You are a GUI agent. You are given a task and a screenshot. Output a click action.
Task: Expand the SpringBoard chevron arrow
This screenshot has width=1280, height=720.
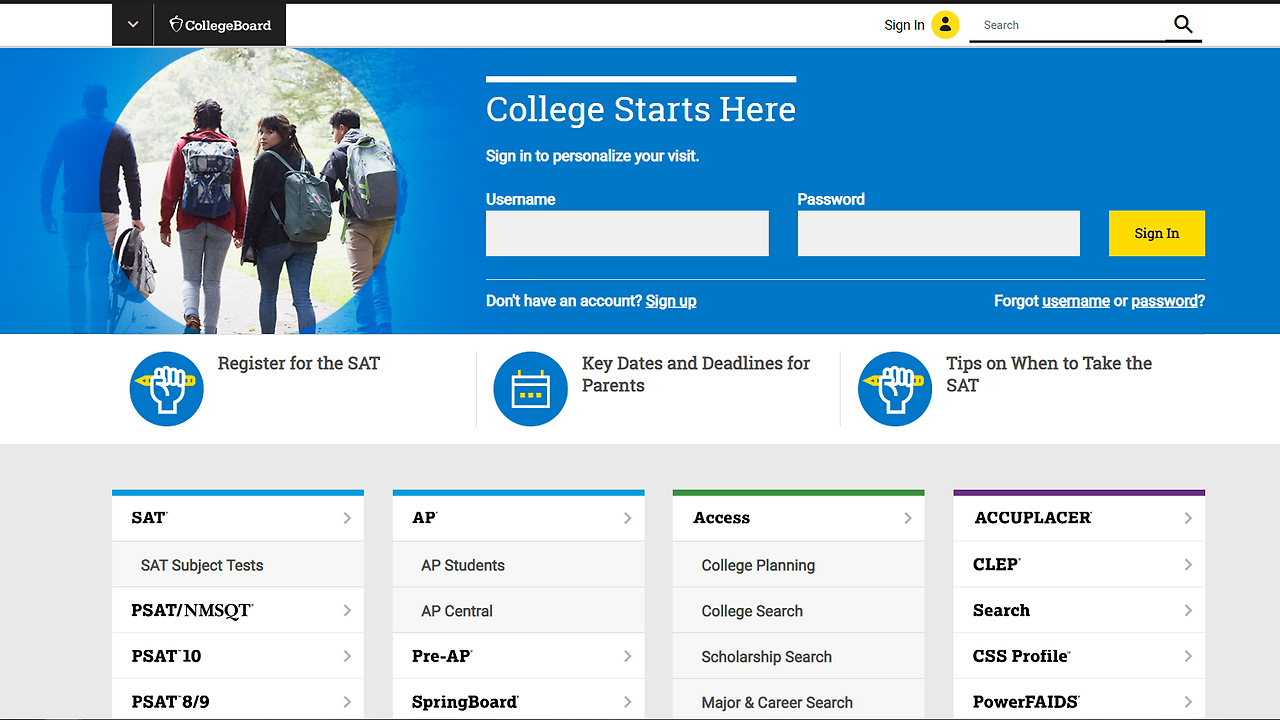point(627,702)
